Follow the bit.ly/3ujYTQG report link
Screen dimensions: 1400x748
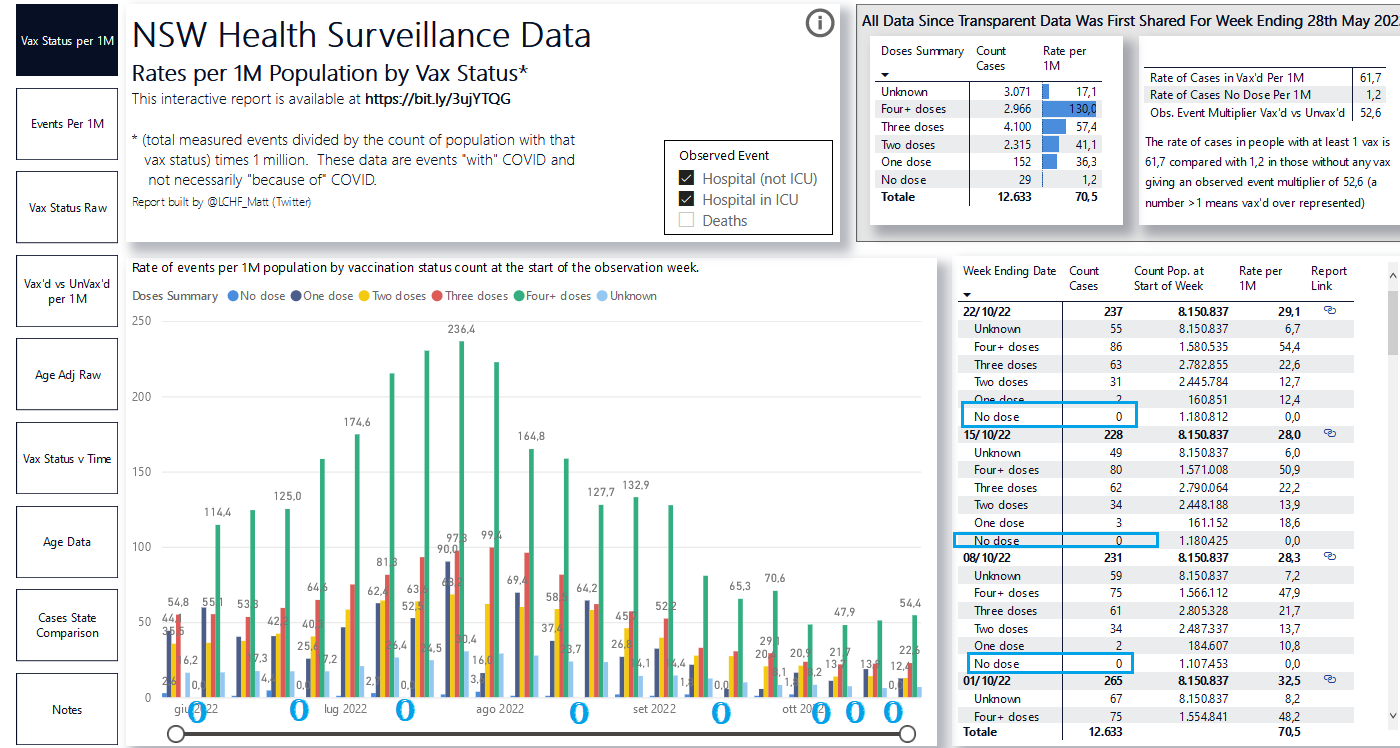pos(438,99)
